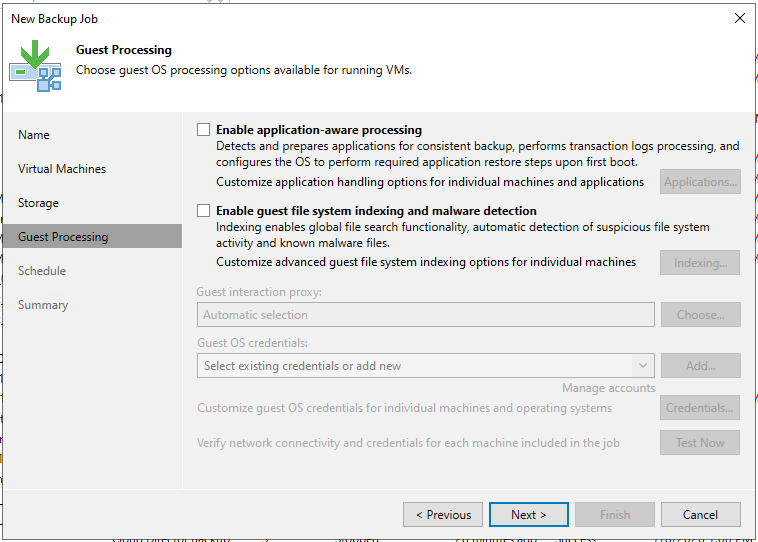Click the Next button
The image size is (758, 542).
[528, 514]
